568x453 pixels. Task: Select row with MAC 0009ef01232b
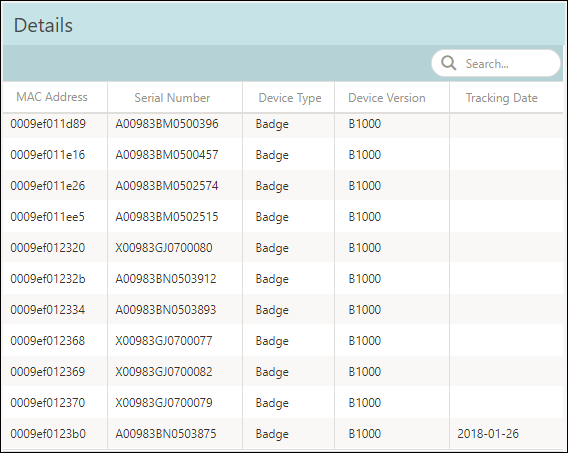click(x=283, y=279)
